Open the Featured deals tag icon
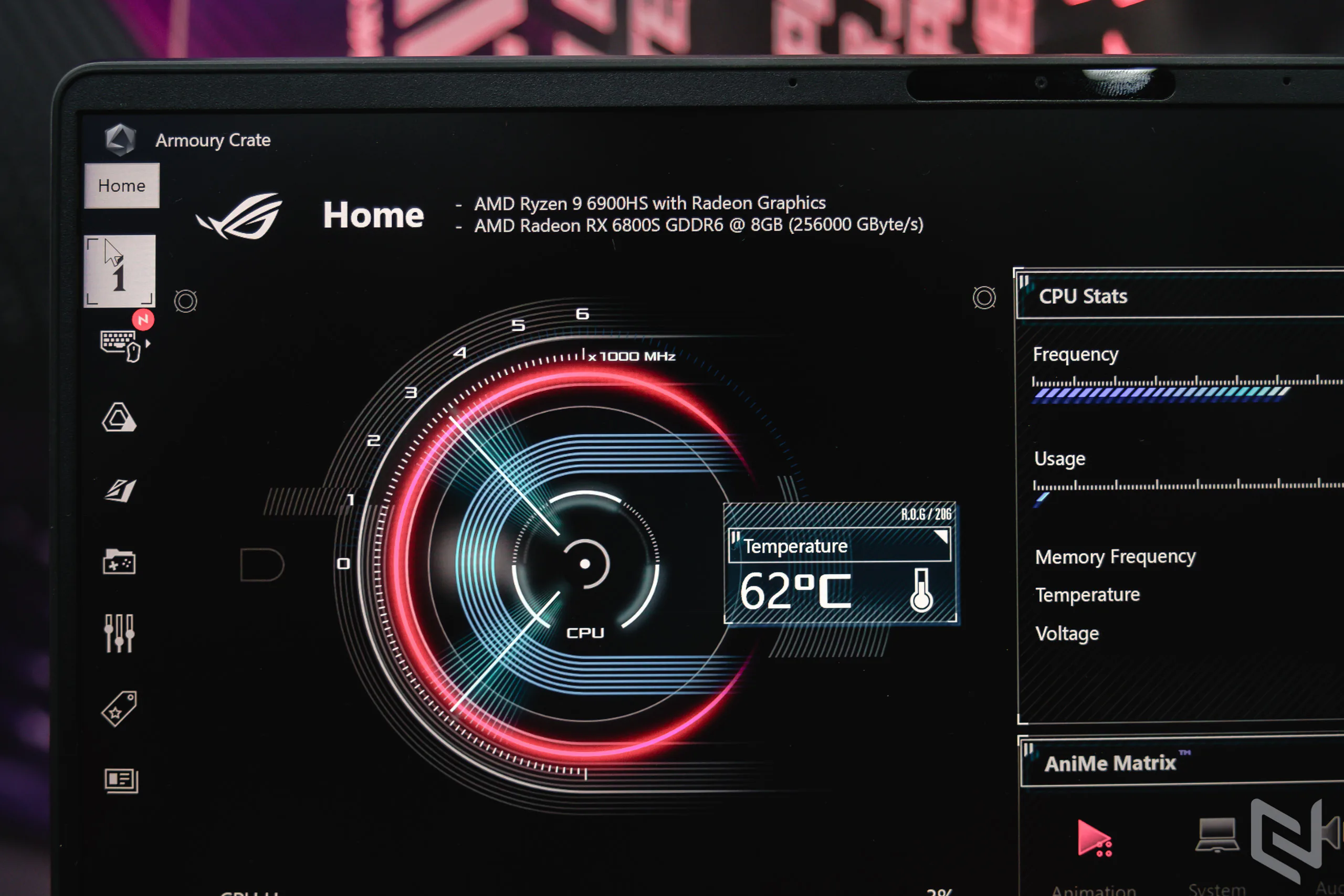 [119, 709]
